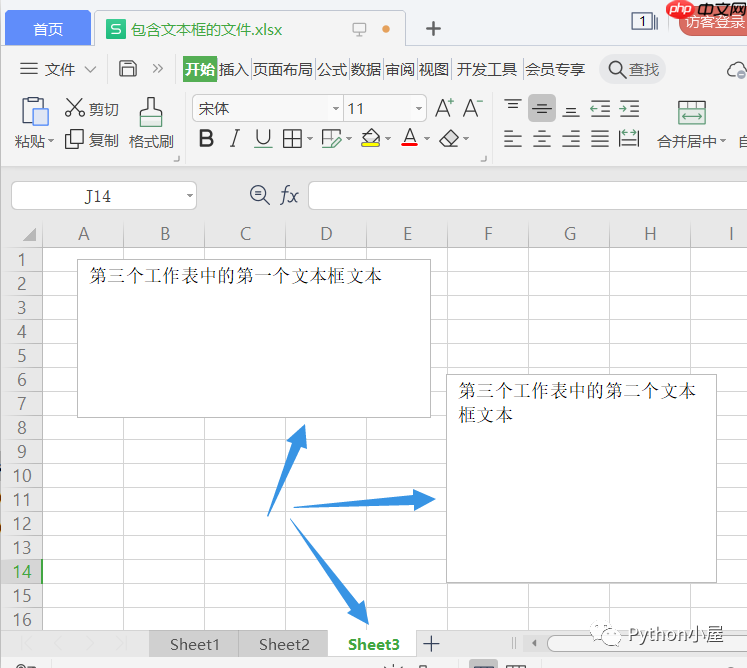Switch to 数据 ribbon tab

pyautogui.click(x=366, y=69)
